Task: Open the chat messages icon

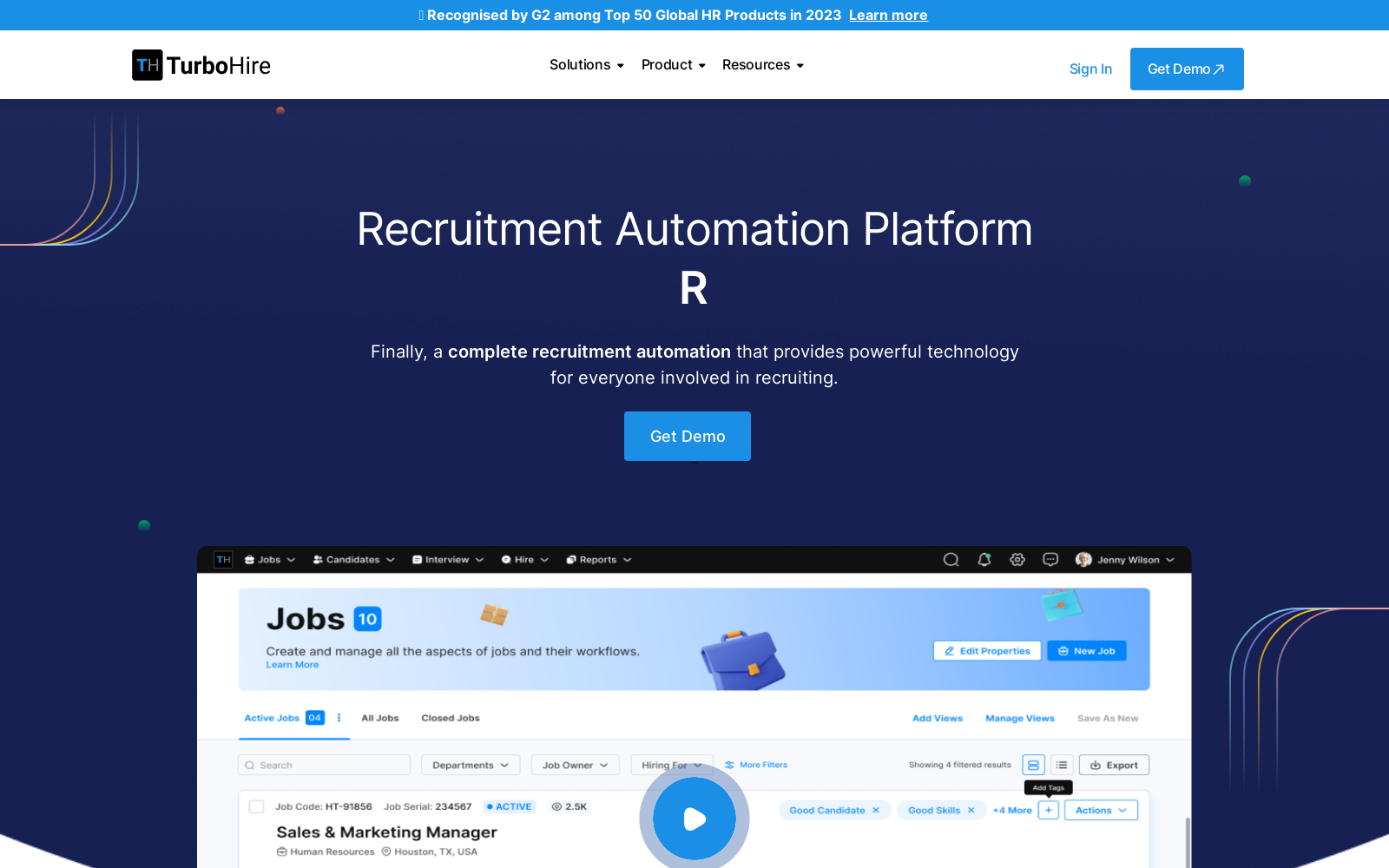Action: pos(1050,560)
